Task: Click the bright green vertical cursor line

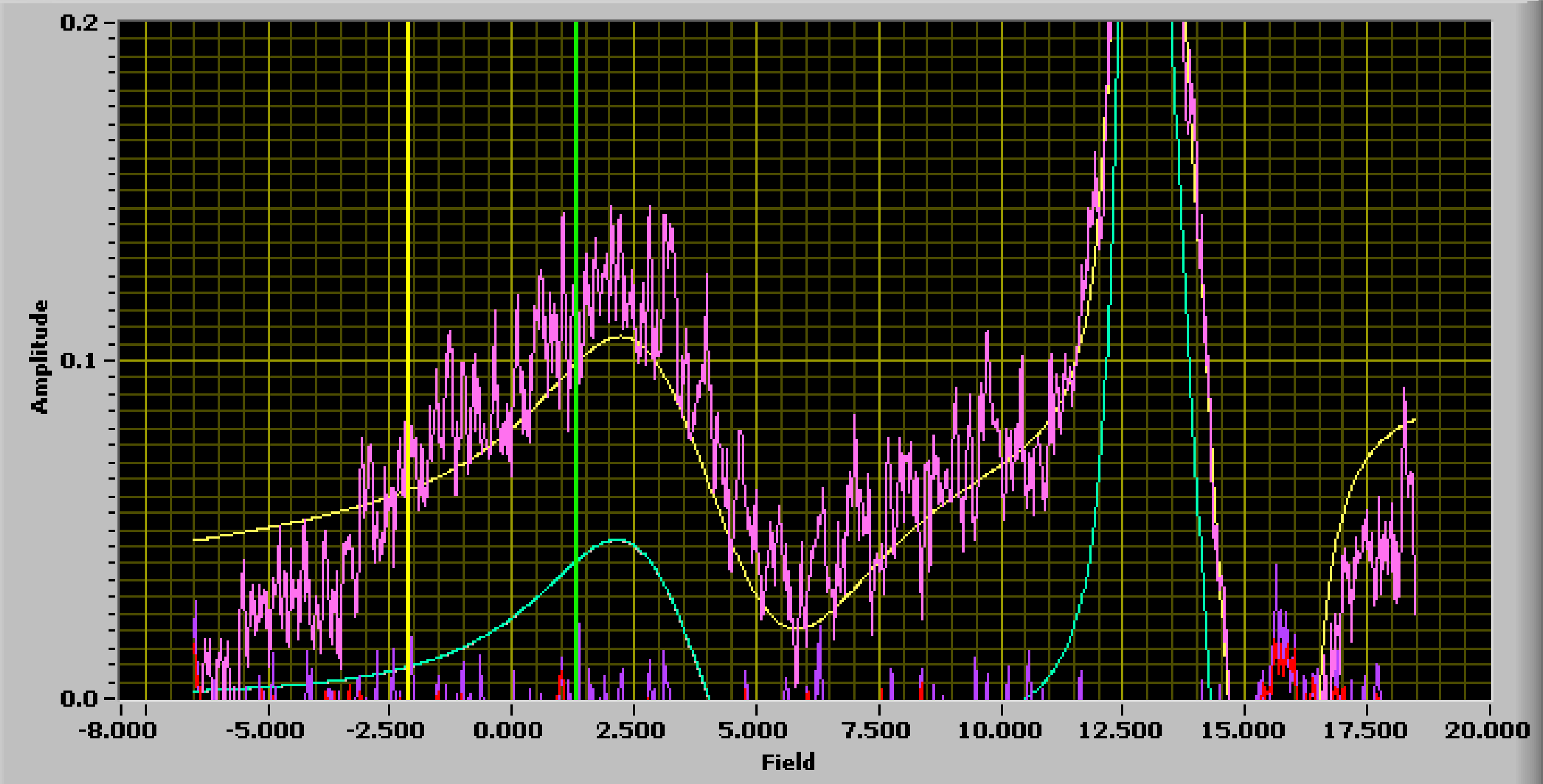Action: pyautogui.click(x=576, y=180)
